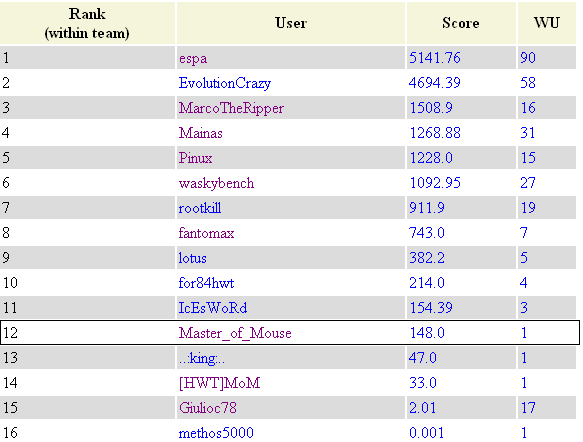
Task: Click the User column header
Action: point(291,23)
